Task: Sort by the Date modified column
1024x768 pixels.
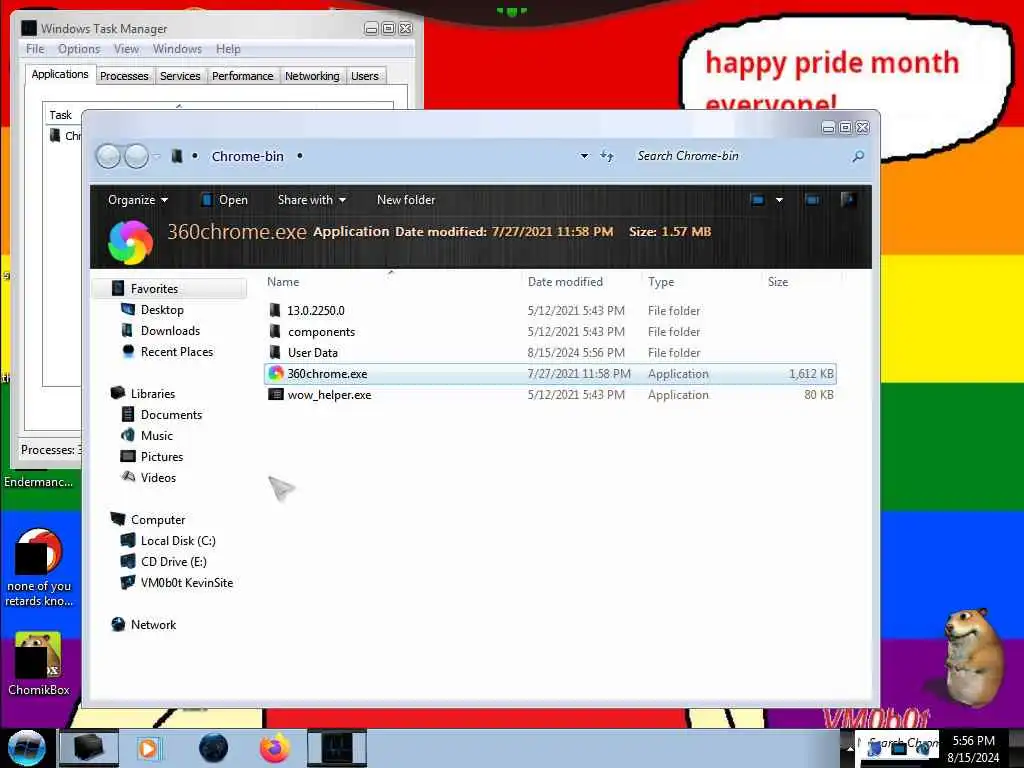Action: (x=565, y=281)
